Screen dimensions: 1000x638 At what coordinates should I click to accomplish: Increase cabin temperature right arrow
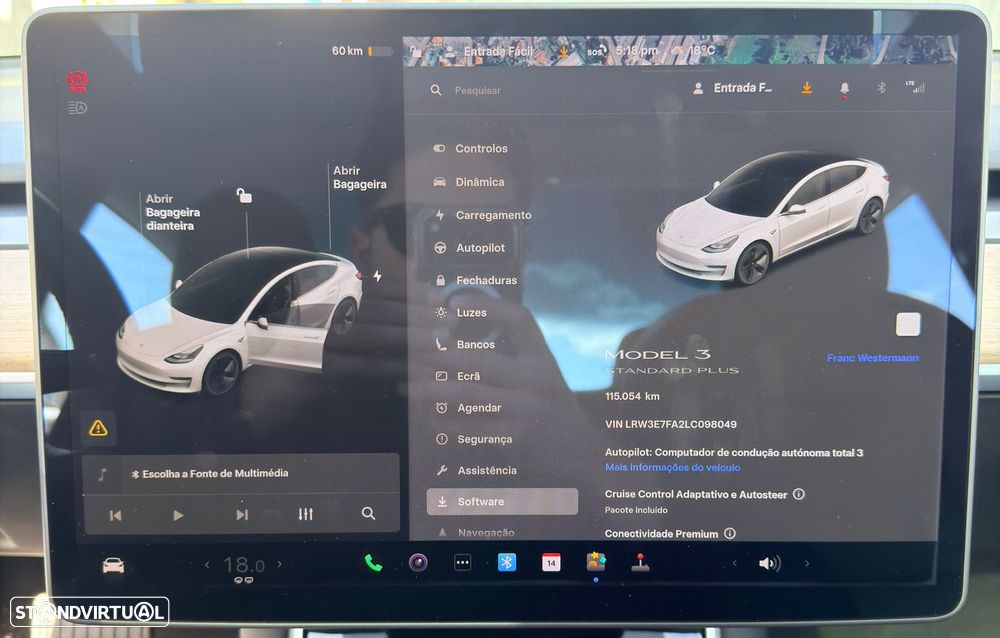pos(279,564)
